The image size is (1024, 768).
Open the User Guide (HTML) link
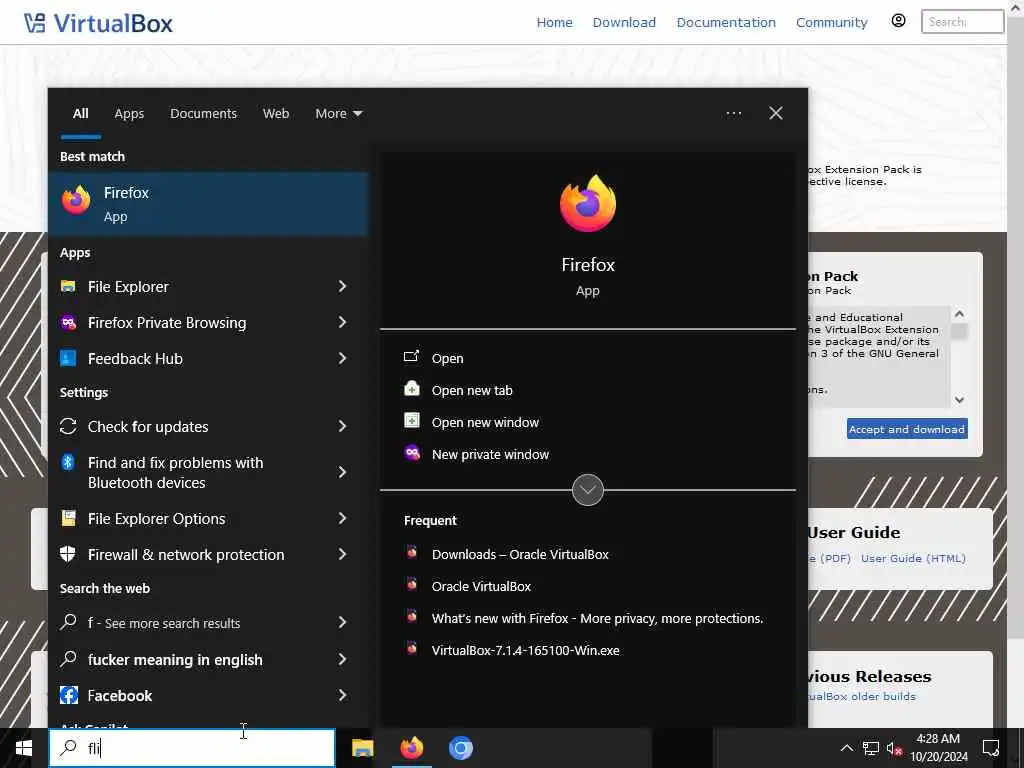(x=913, y=558)
